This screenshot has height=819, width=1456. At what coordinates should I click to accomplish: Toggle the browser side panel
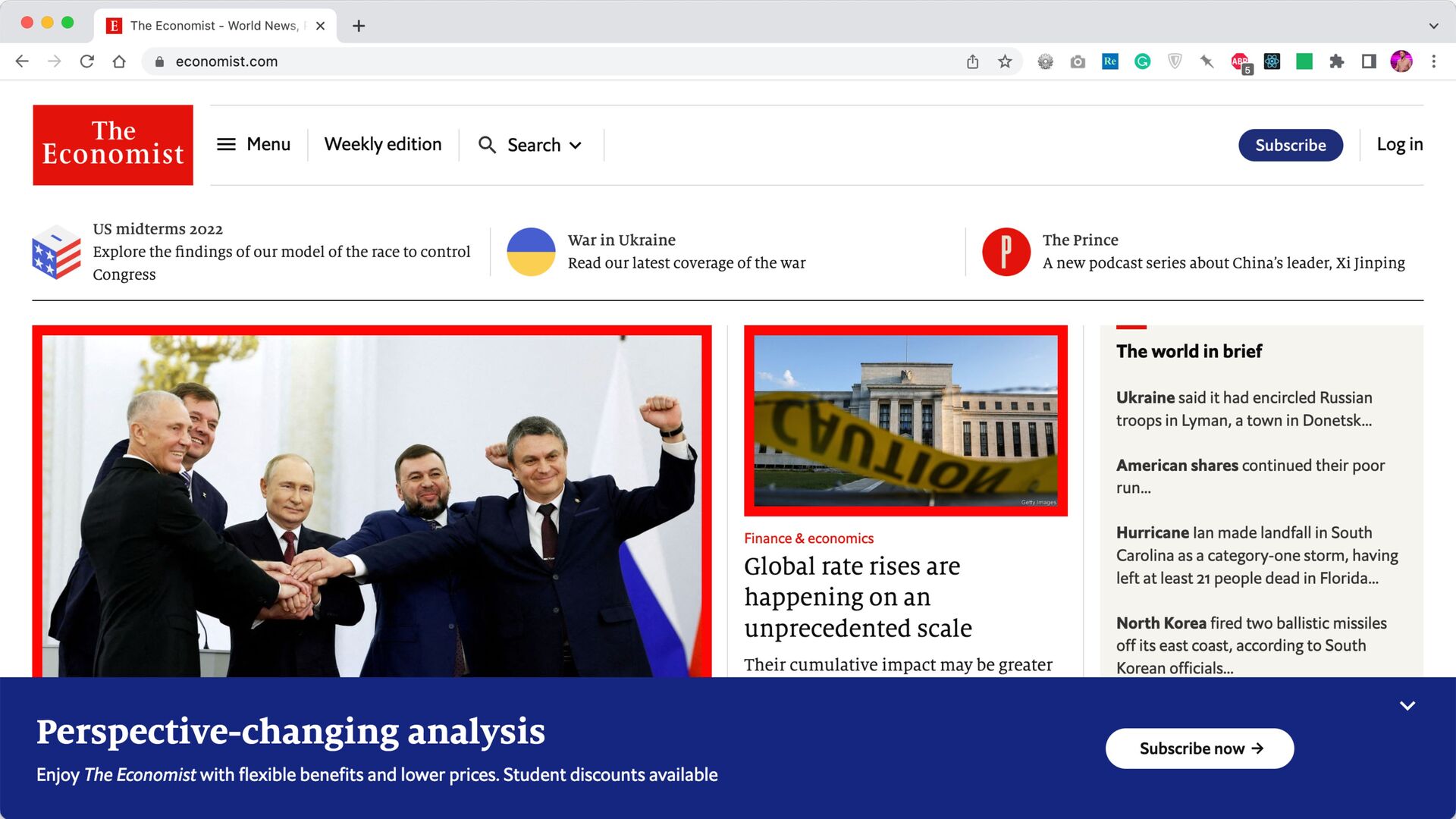pyautogui.click(x=1369, y=61)
